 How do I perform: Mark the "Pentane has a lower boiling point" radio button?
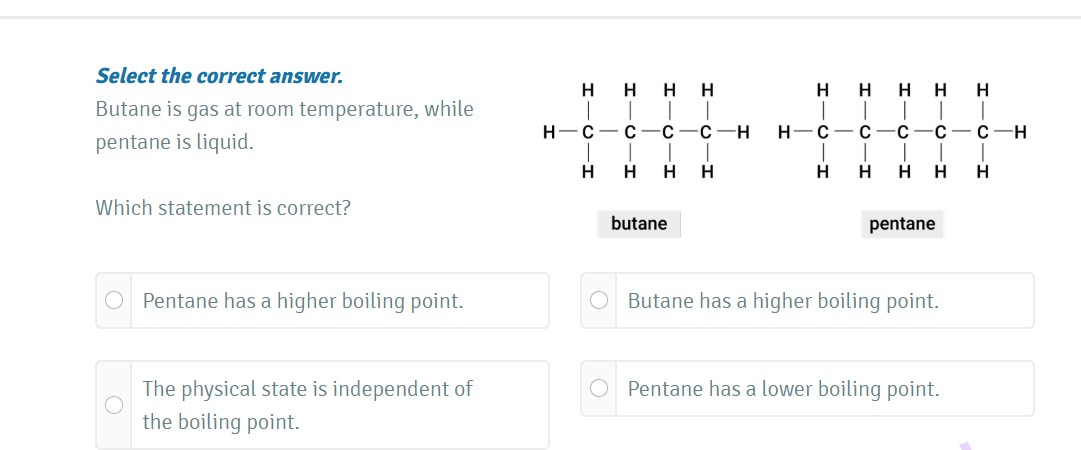(599, 388)
